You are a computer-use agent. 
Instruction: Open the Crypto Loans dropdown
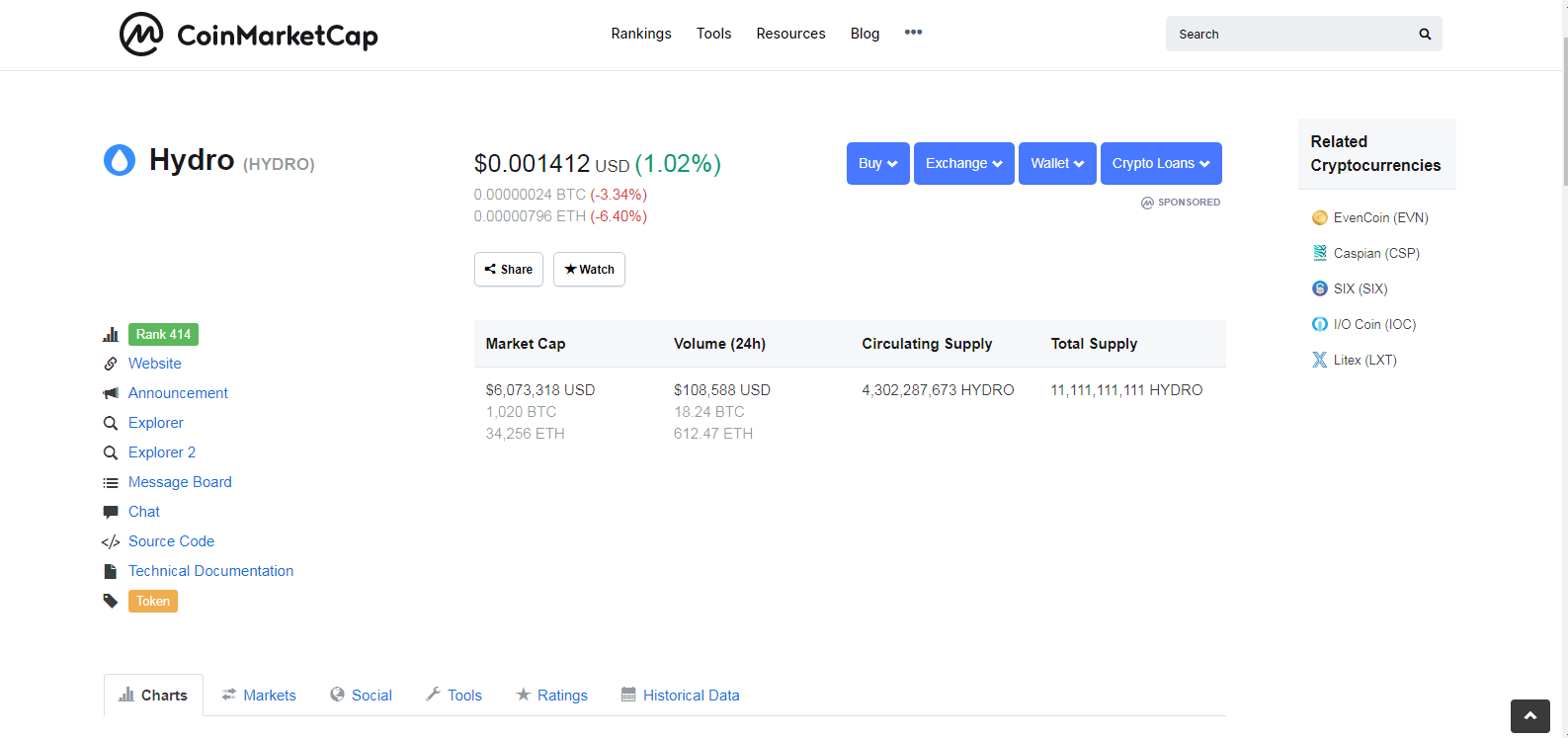(1161, 163)
